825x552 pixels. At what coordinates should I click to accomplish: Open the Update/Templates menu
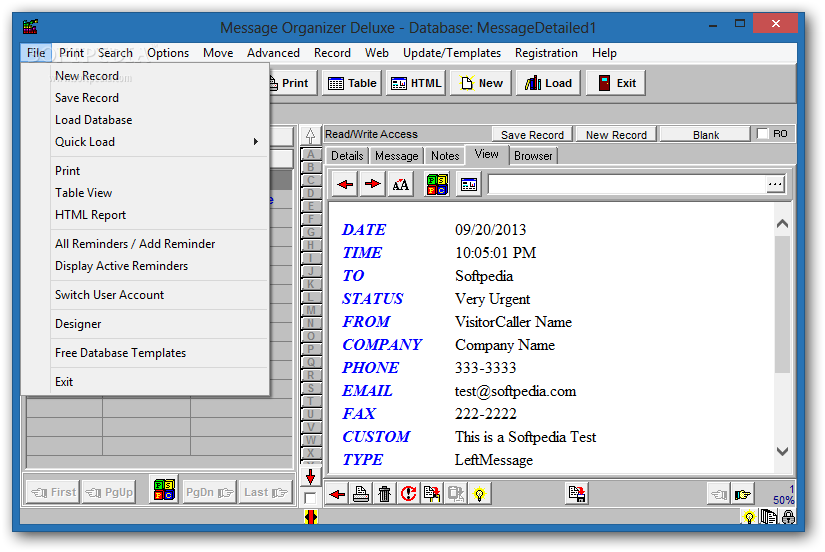coord(451,53)
